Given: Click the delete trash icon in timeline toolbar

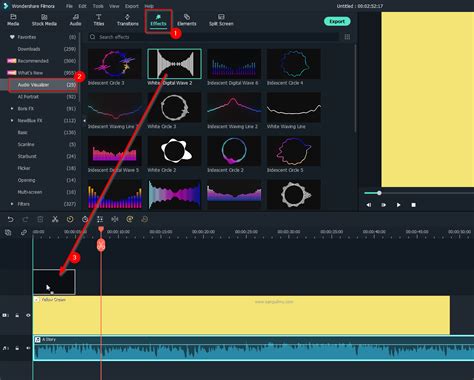Looking at the screenshot, I should pos(40,219).
